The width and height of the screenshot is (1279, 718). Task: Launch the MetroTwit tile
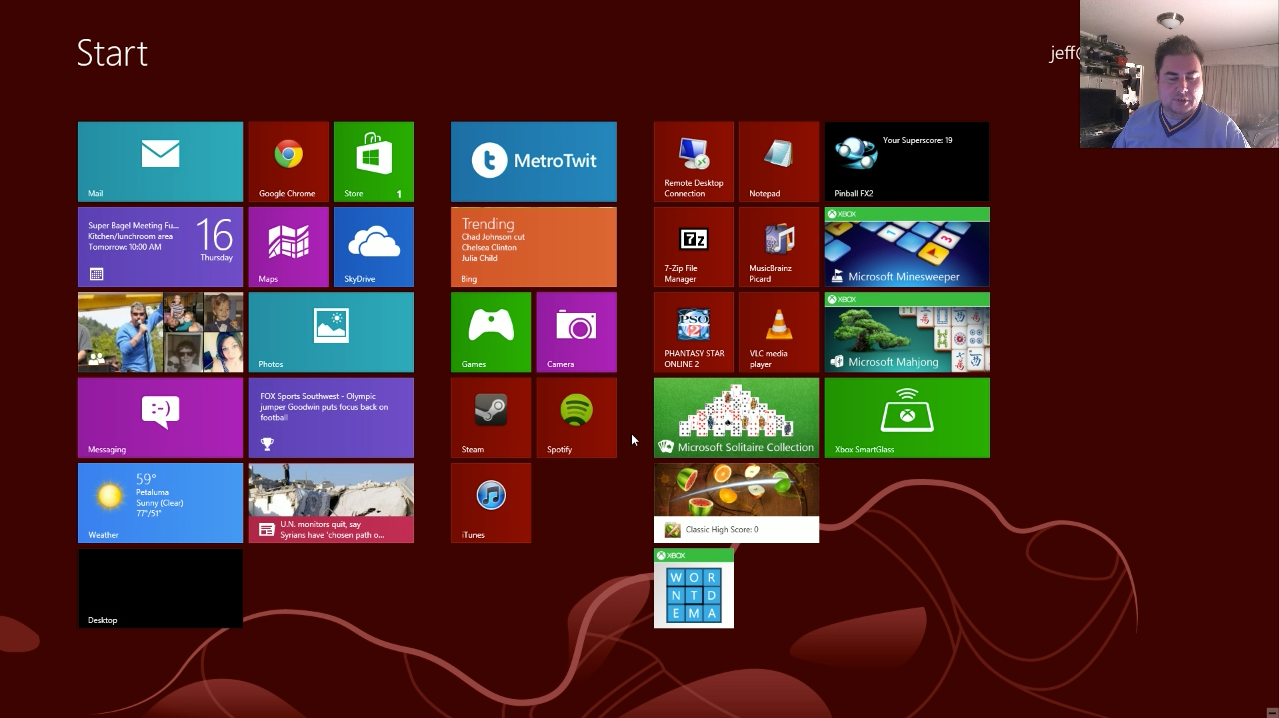pos(534,162)
